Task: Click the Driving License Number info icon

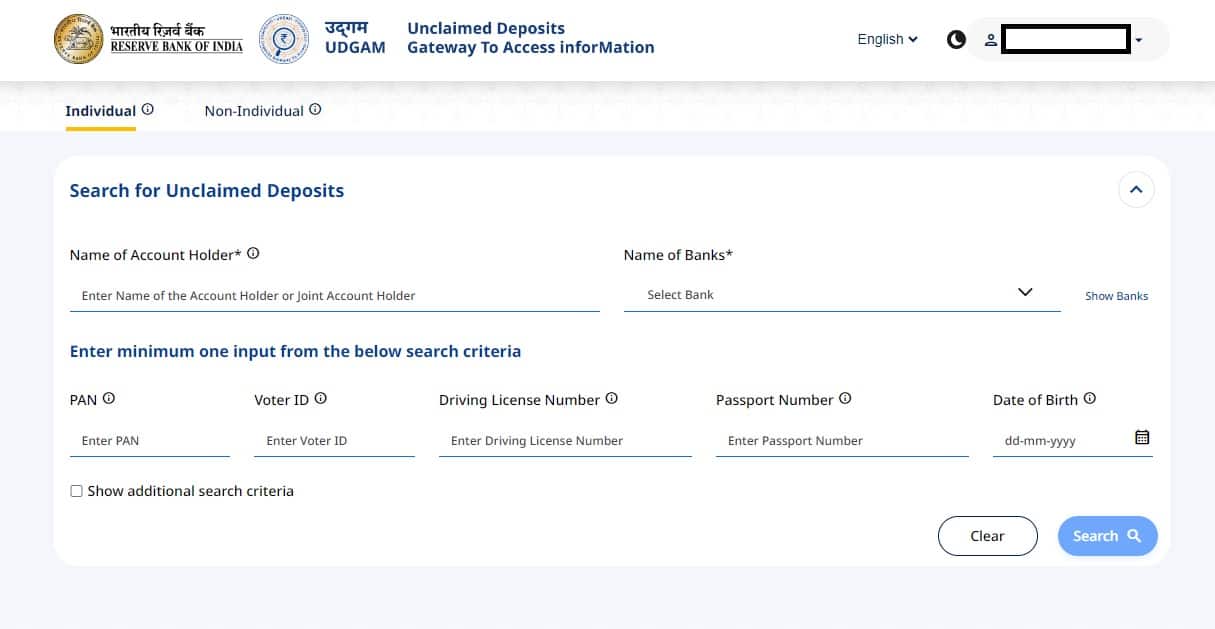Action: point(611,397)
